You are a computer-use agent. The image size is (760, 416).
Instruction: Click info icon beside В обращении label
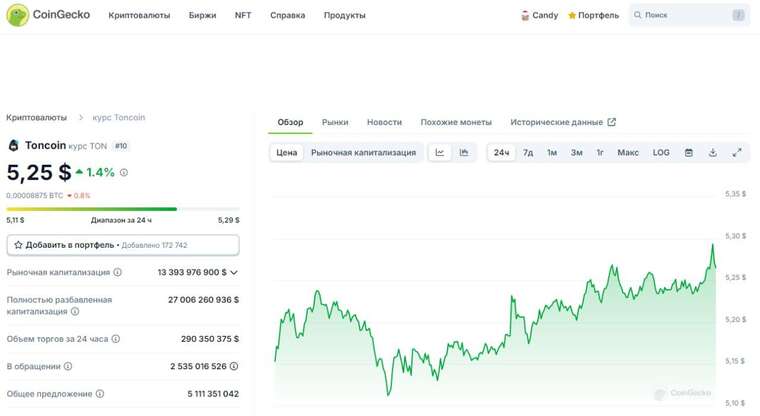pyautogui.click(x=68, y=367)
